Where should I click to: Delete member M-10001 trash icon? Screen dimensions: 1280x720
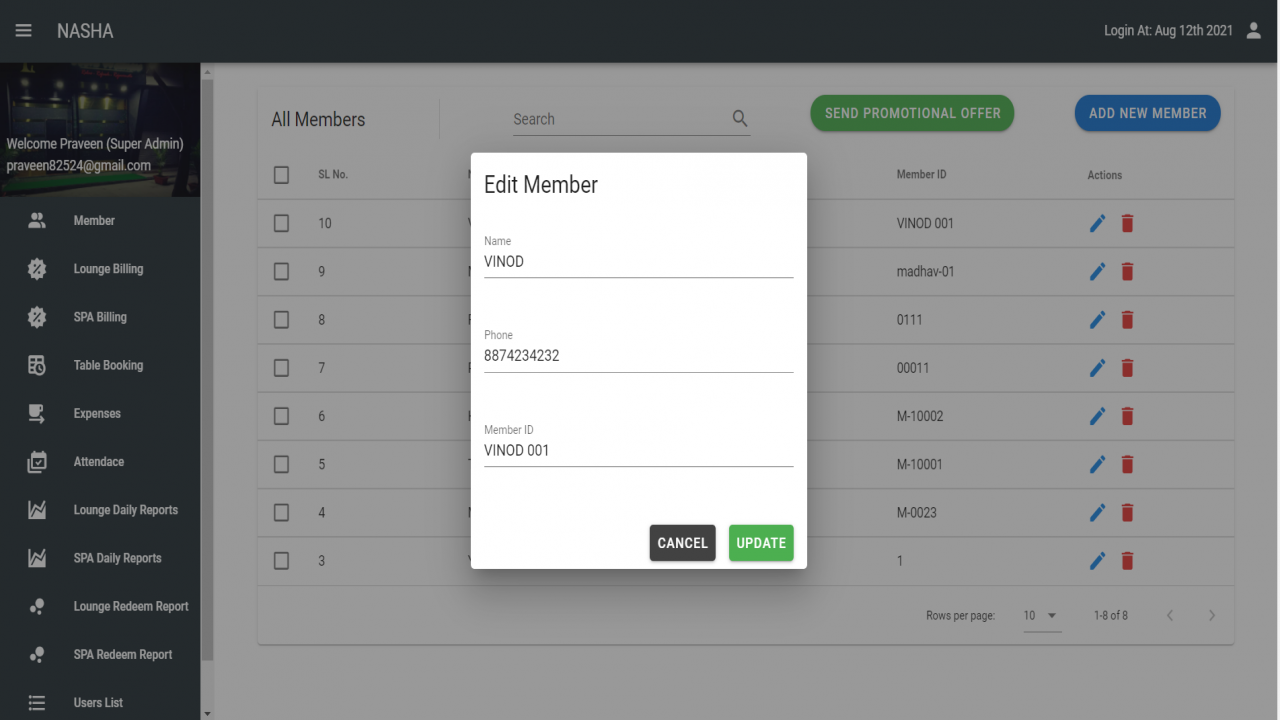[x=1127, y=464]
